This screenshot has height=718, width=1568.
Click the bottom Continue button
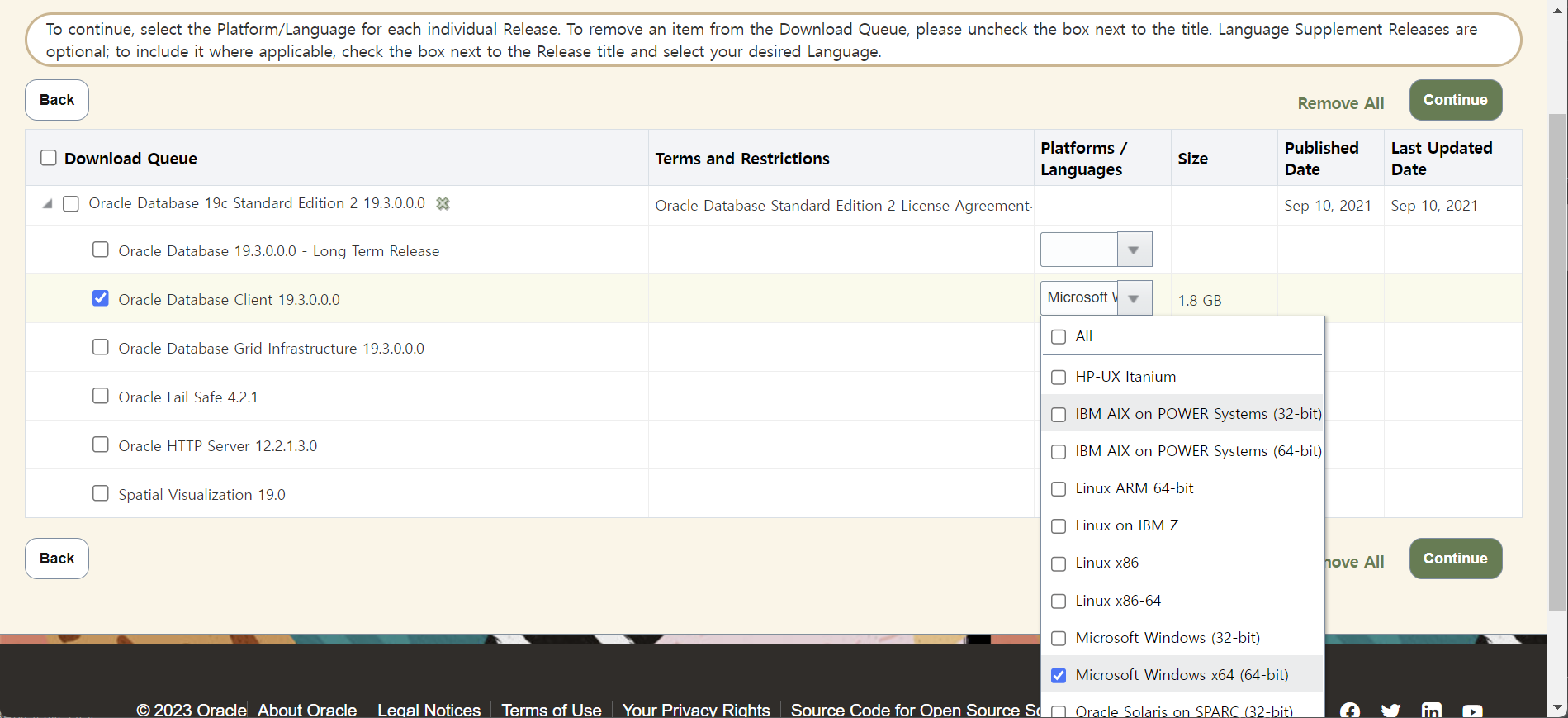(x=1455, y=559)
